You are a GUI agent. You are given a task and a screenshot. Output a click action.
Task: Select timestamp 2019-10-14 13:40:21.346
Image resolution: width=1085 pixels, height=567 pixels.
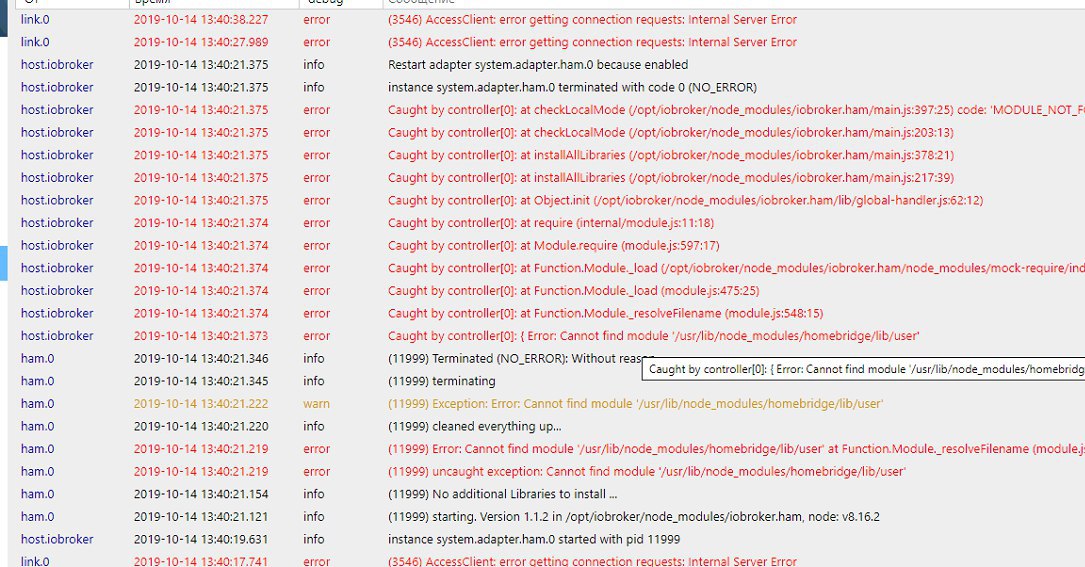click(201, 359)
